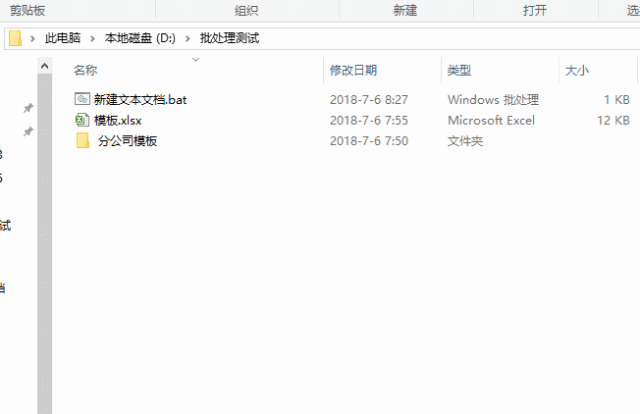Click the 组织 ribbon group label

point(247,10)
